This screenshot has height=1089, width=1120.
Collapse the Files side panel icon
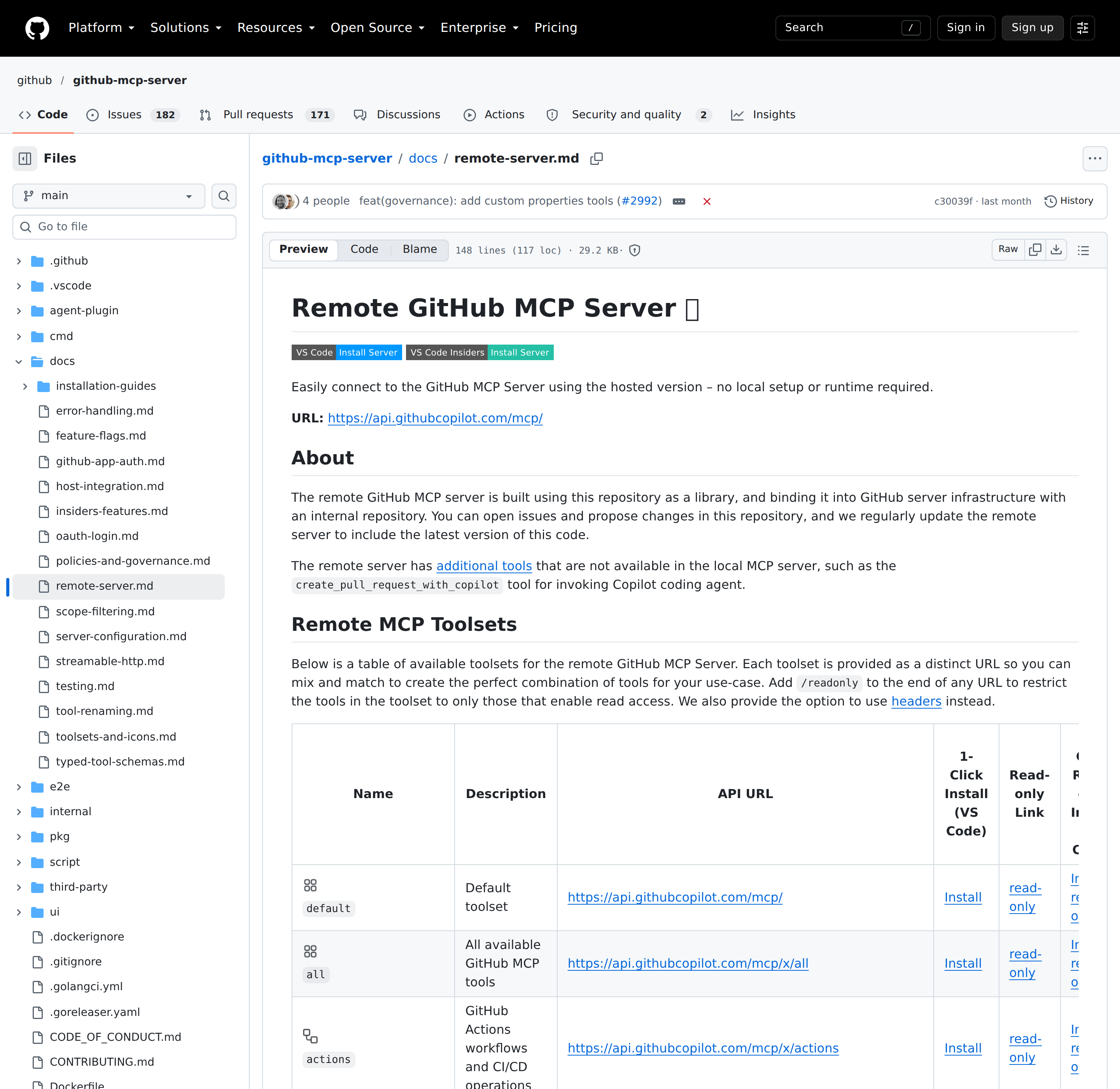point(24,158)
